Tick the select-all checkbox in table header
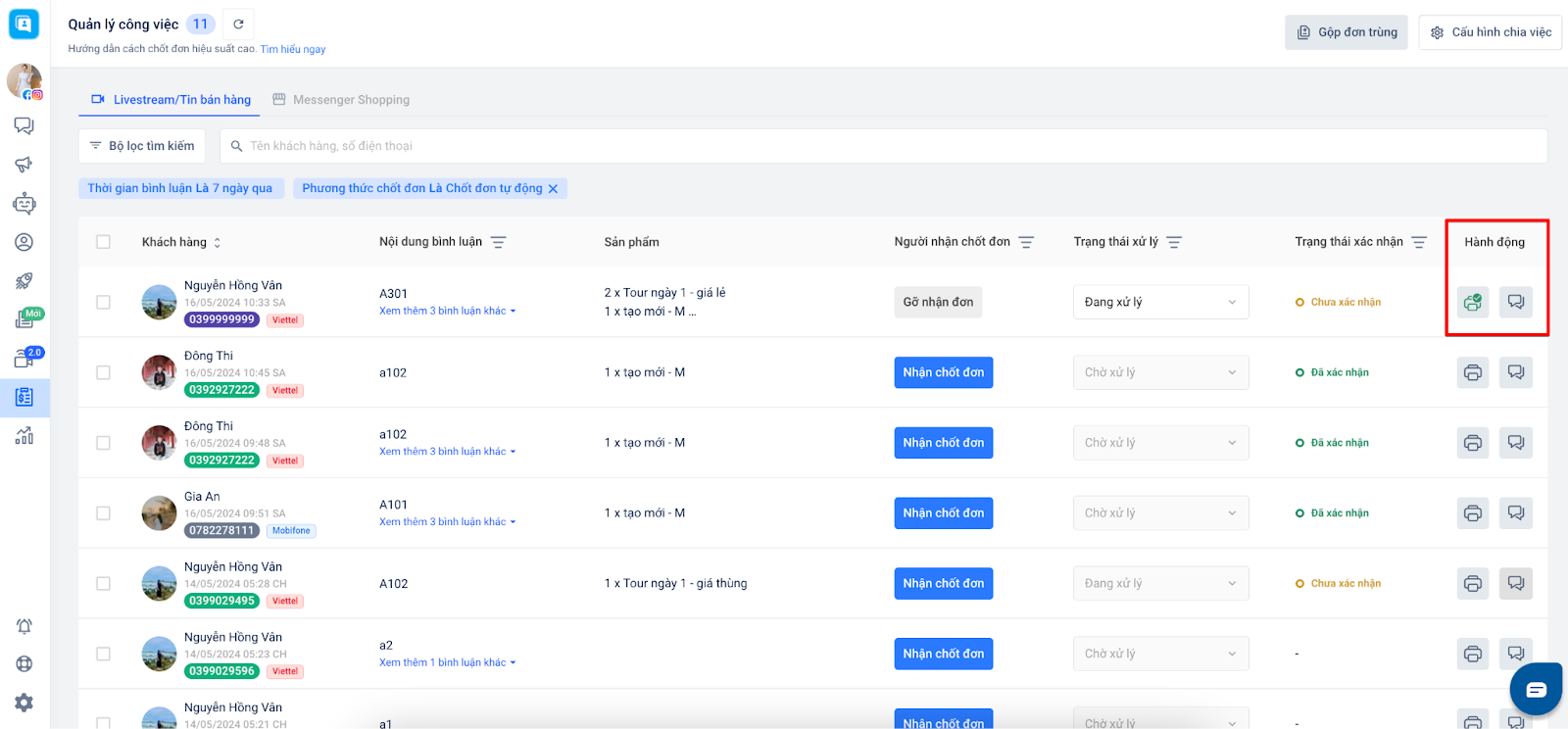Screen dimensions: 1568x729 point(104,242)
